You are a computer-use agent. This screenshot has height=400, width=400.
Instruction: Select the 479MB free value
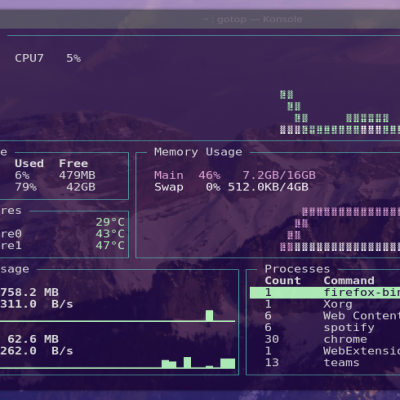click(x=77, y=175)
